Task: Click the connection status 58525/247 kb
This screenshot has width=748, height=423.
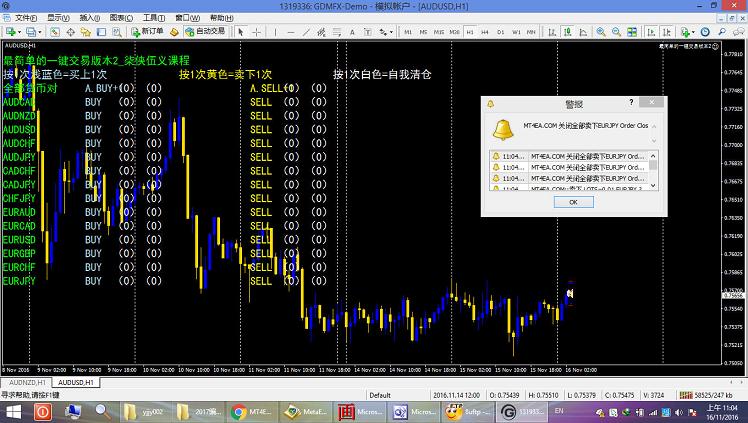Action: pyautogui.click(x=707, y=395)
